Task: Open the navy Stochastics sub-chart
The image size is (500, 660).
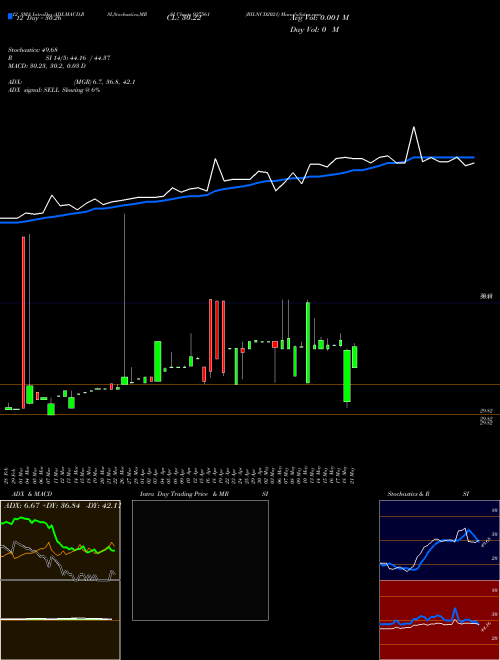Action: 439,540
